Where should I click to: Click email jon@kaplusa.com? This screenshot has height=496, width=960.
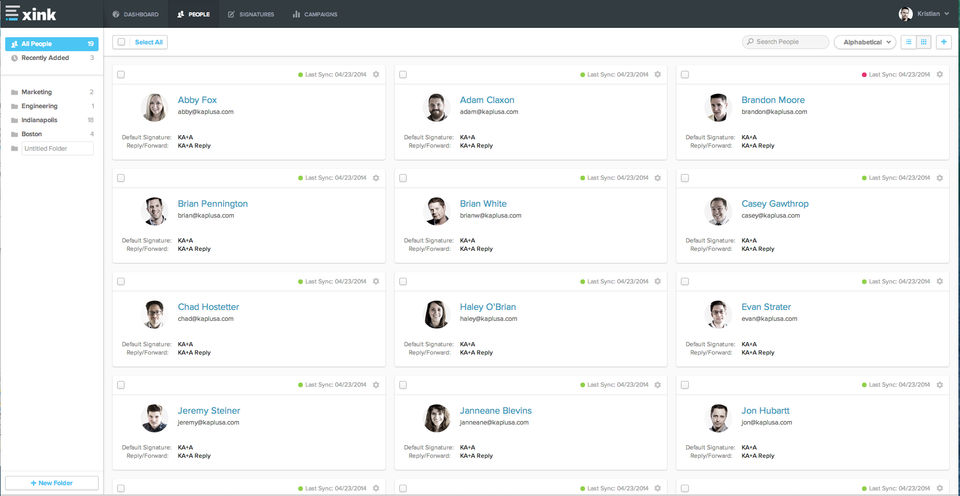click(x=767, y=423)
